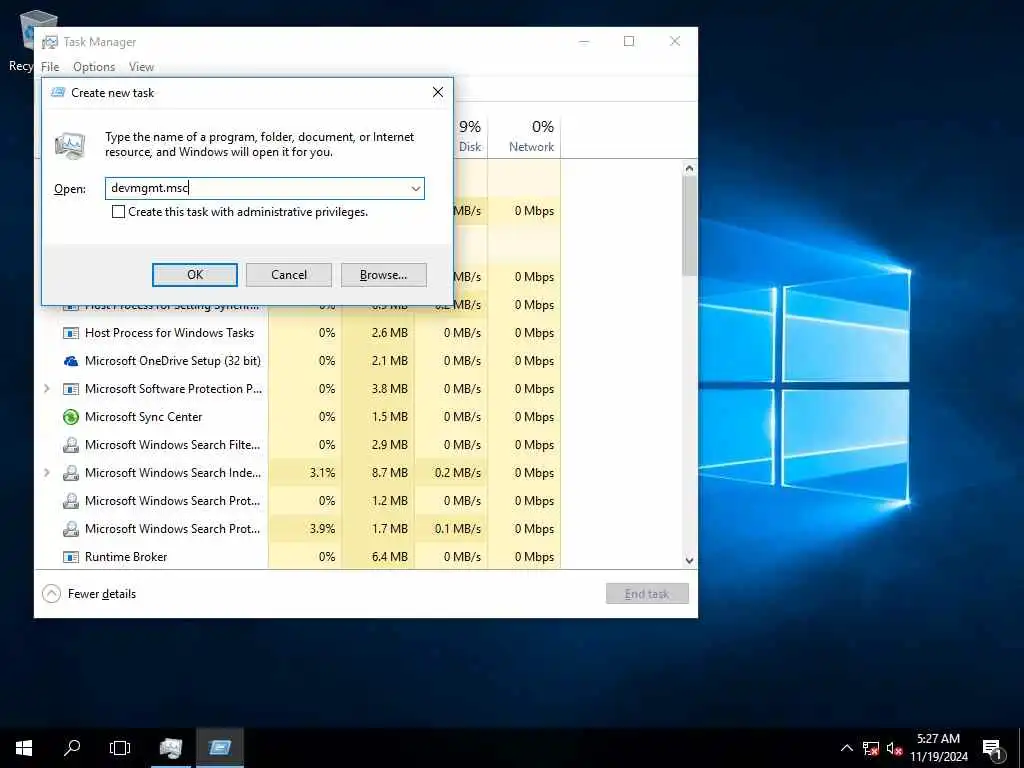The height and width of the screenshot is (768, 1024).
Task: Open the Action Center notifications icon
Action: coord(992,749)
